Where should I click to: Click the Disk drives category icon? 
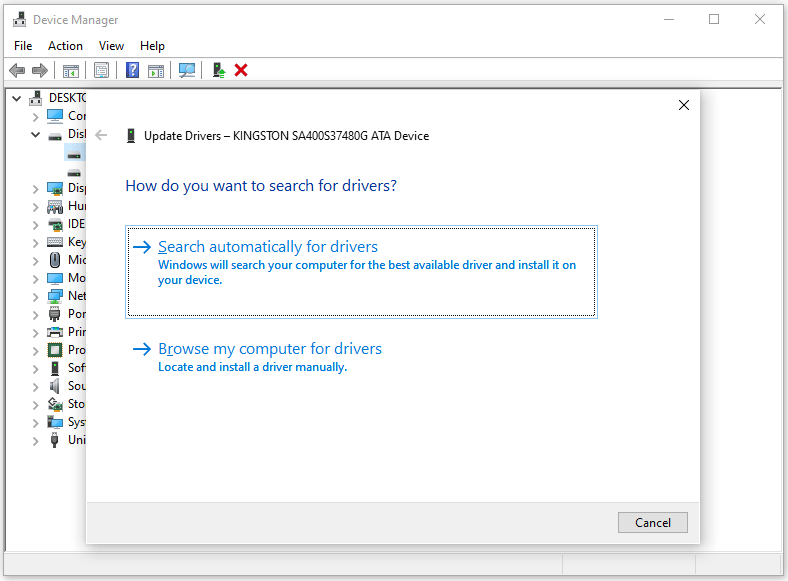point(55,135)
